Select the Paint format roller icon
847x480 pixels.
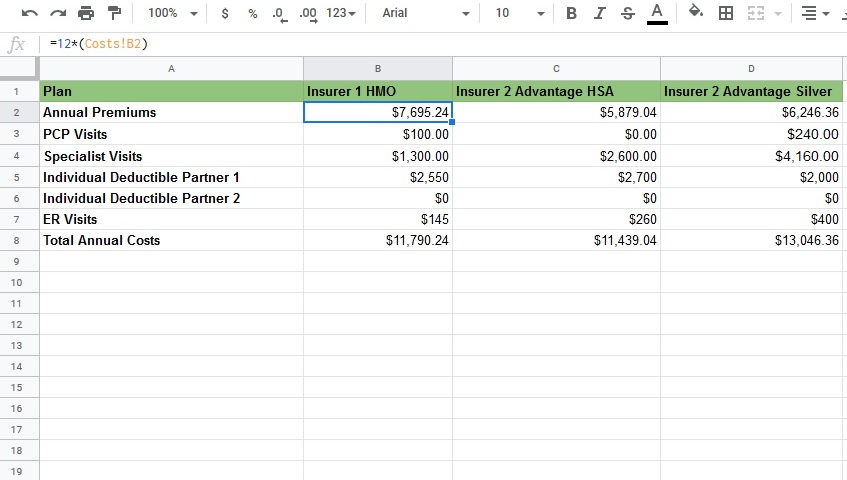coord(114,13)
